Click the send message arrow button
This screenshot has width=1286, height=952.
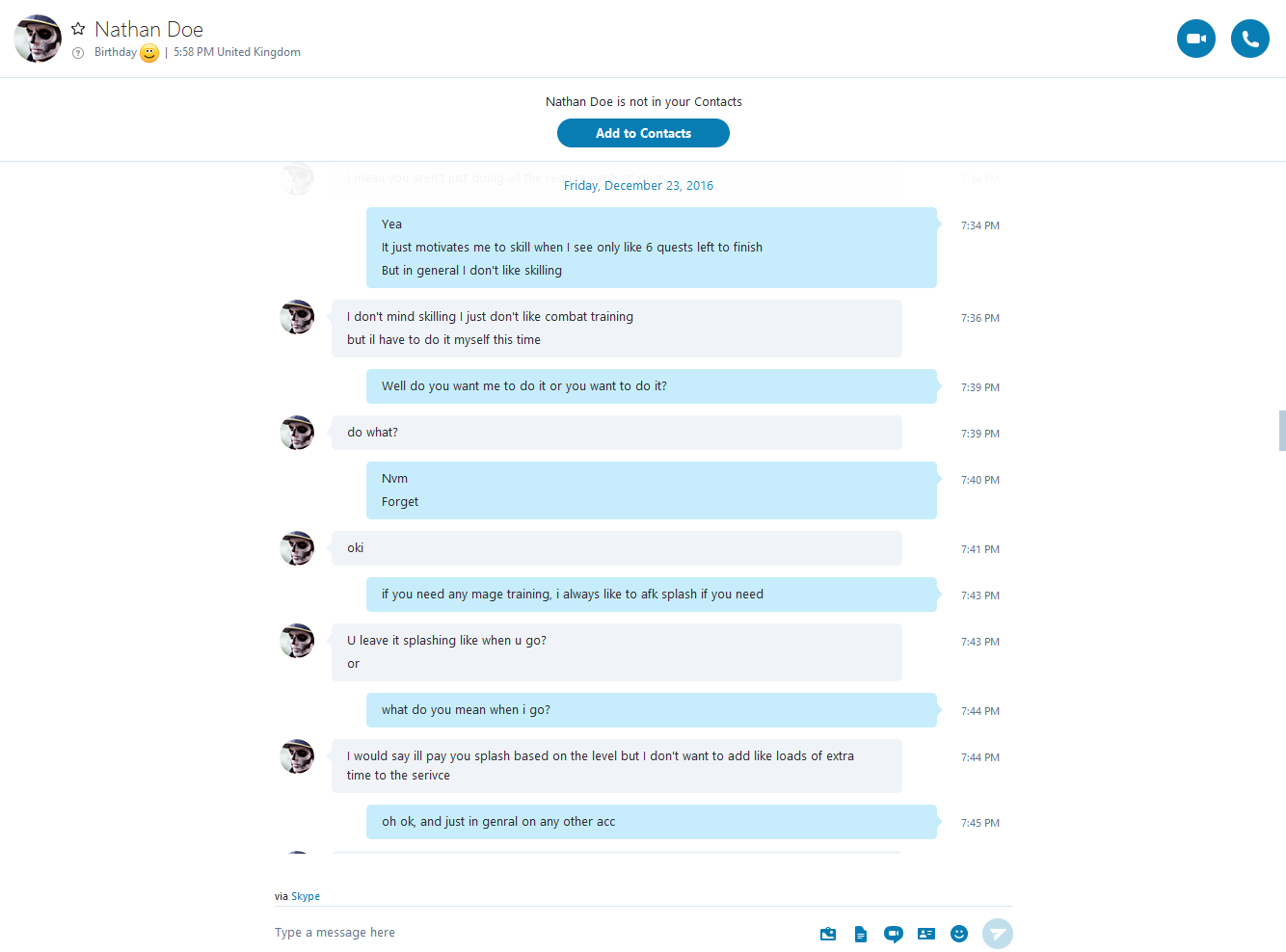[998, 934]
